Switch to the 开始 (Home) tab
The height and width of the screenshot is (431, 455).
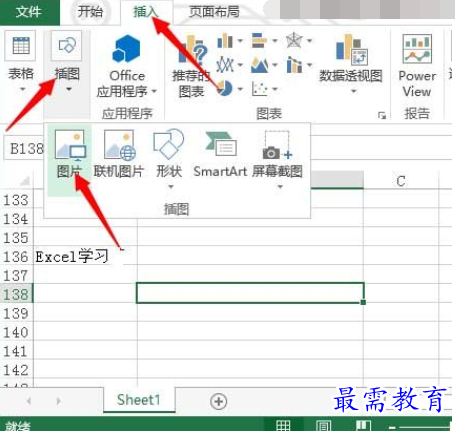pyautogui.click(x=90, y=12)
